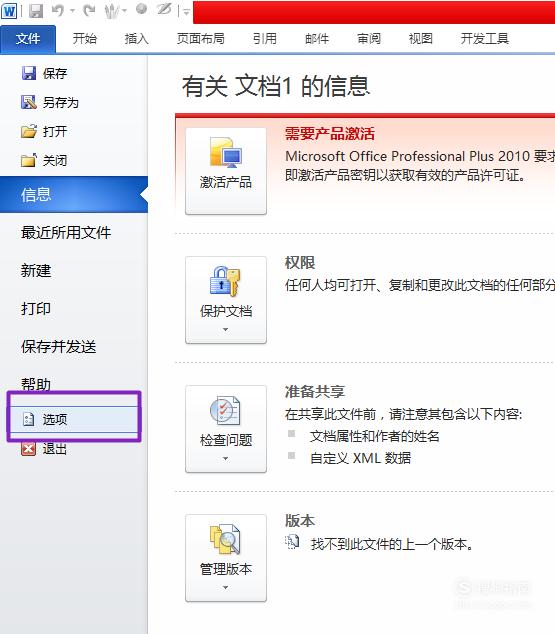Click the document icon next to 找不到此文件的上一个版本
Image resolution: width=555 pixels, height=634 pixels.
coord(292,542)
